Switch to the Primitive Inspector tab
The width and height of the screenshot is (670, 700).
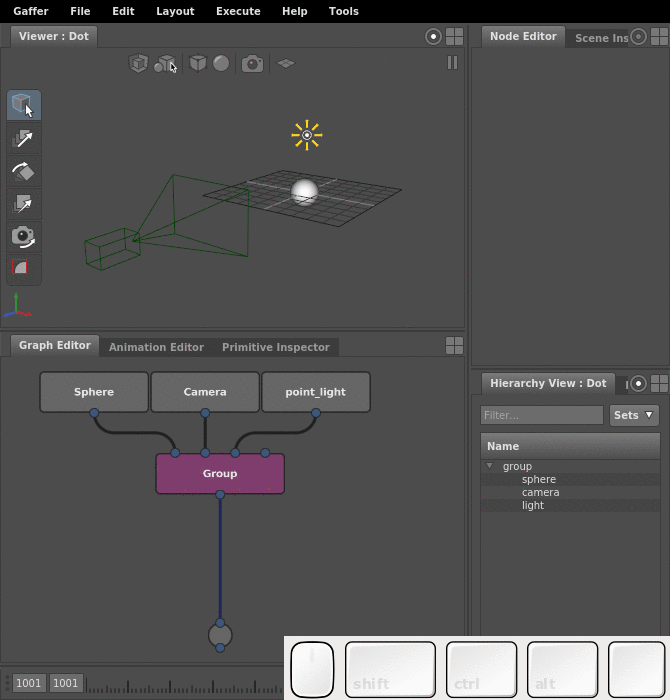coord(276,347)
